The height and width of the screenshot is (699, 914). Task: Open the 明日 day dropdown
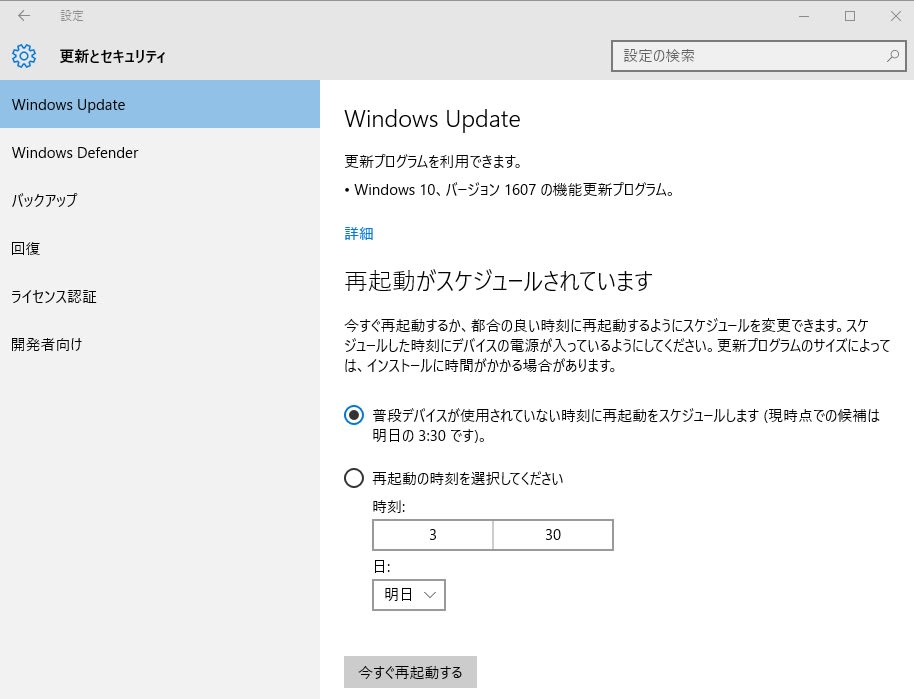[x=409, y=595]
